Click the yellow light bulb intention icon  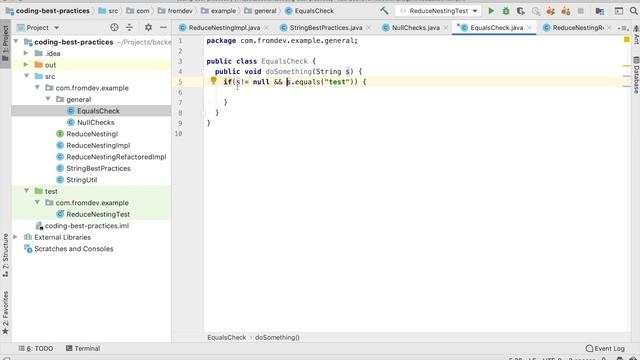213,80
